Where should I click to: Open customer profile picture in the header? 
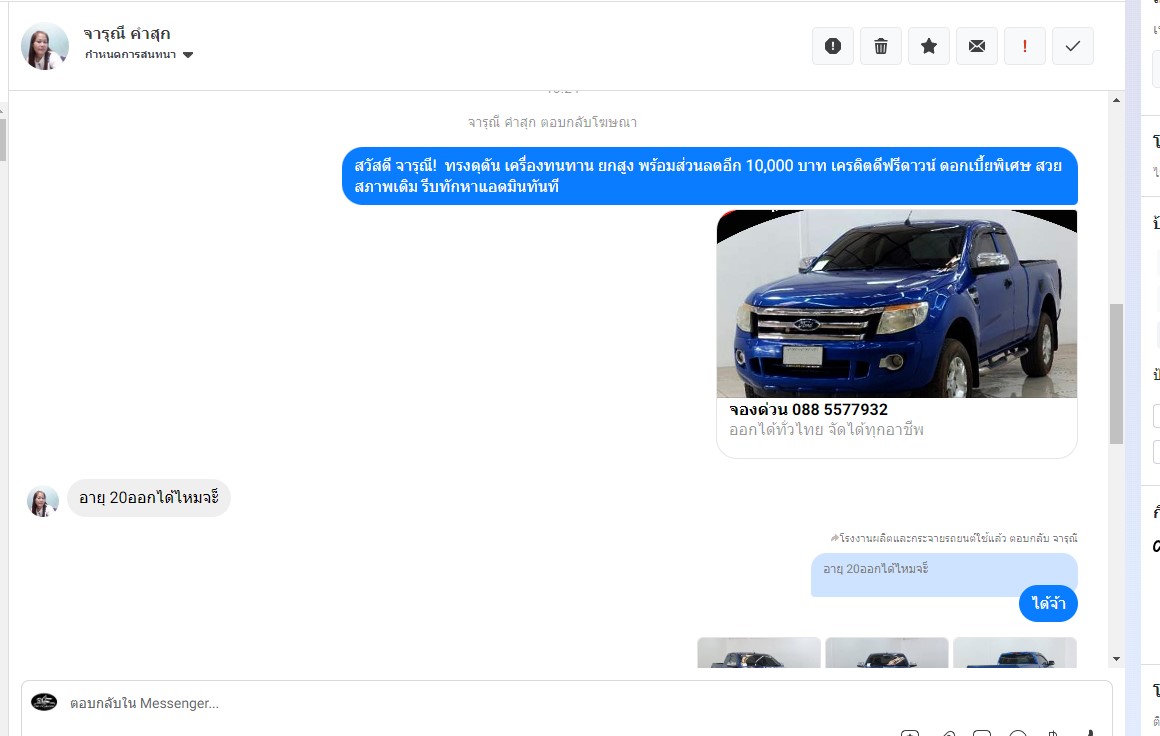[45, 46]
